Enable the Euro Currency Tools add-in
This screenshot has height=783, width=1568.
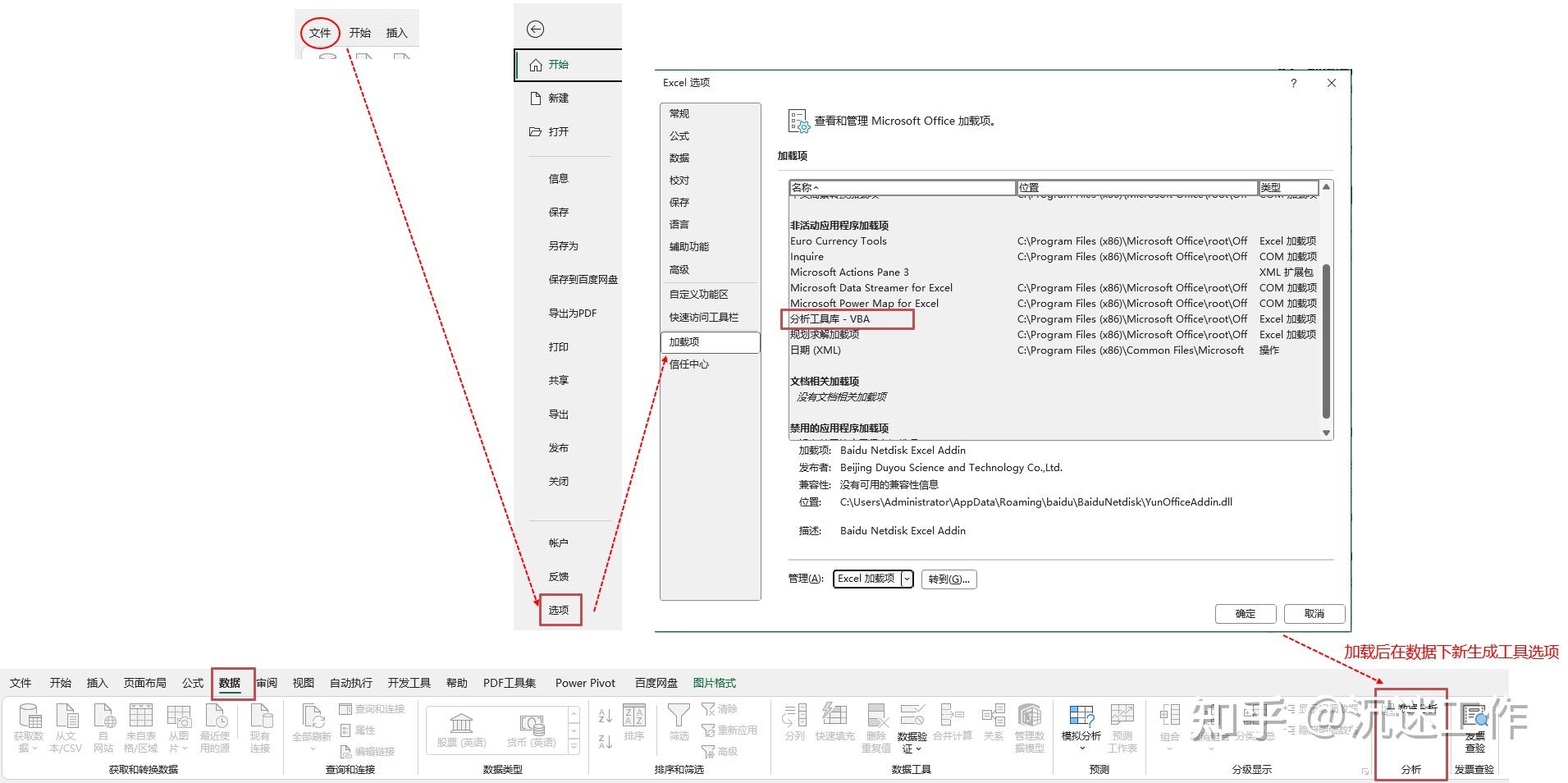click(838, 240)
